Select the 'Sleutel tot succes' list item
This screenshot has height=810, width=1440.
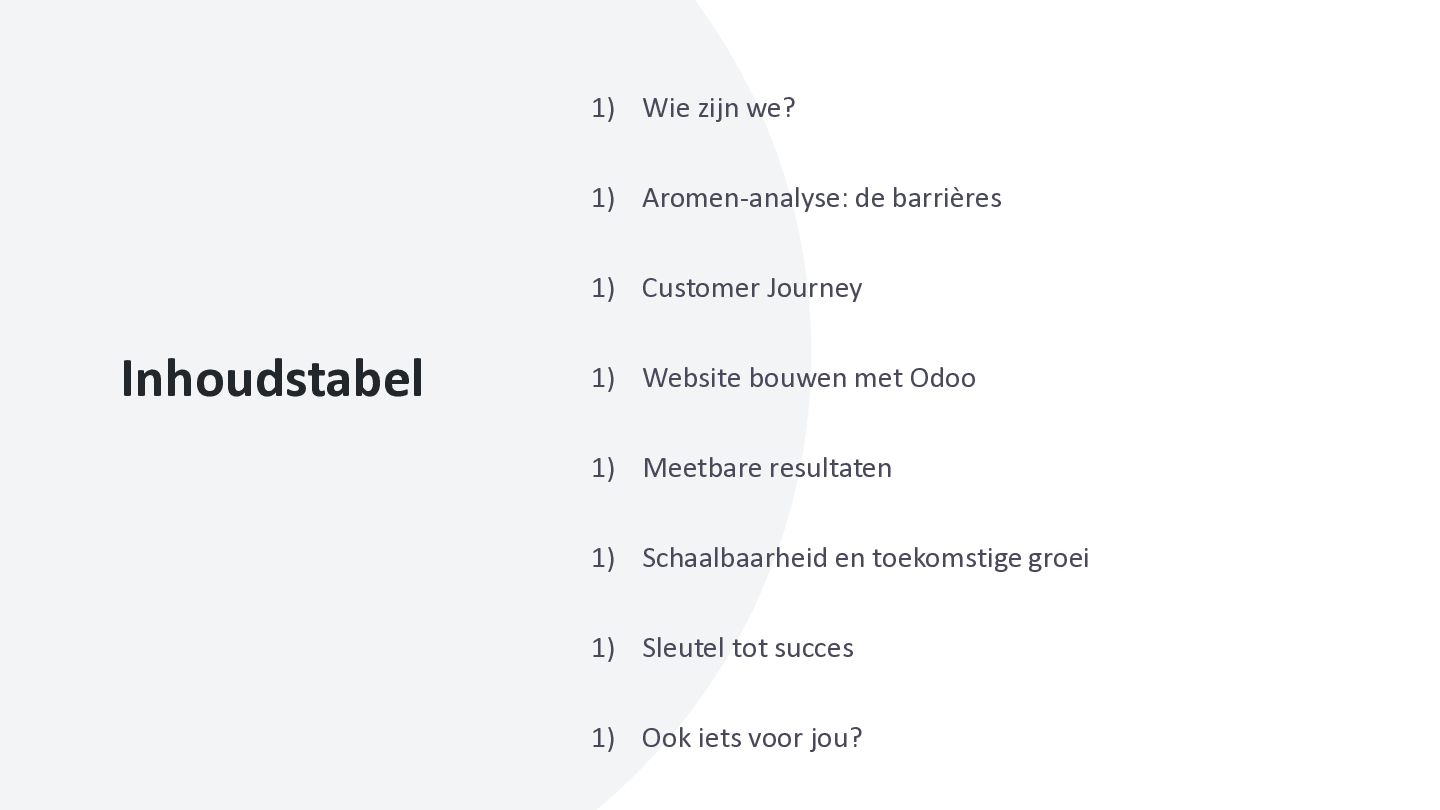point(747,648)
